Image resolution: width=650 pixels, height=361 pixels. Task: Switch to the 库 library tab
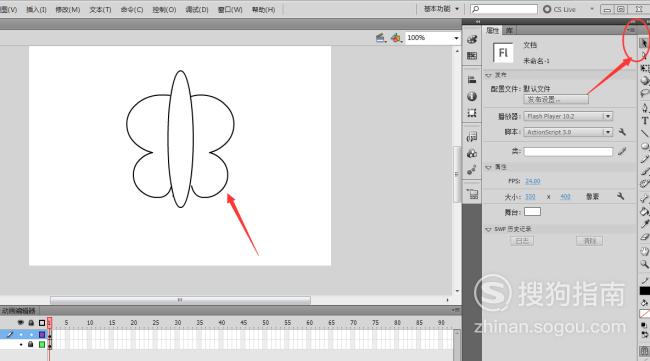coord(509,30)
